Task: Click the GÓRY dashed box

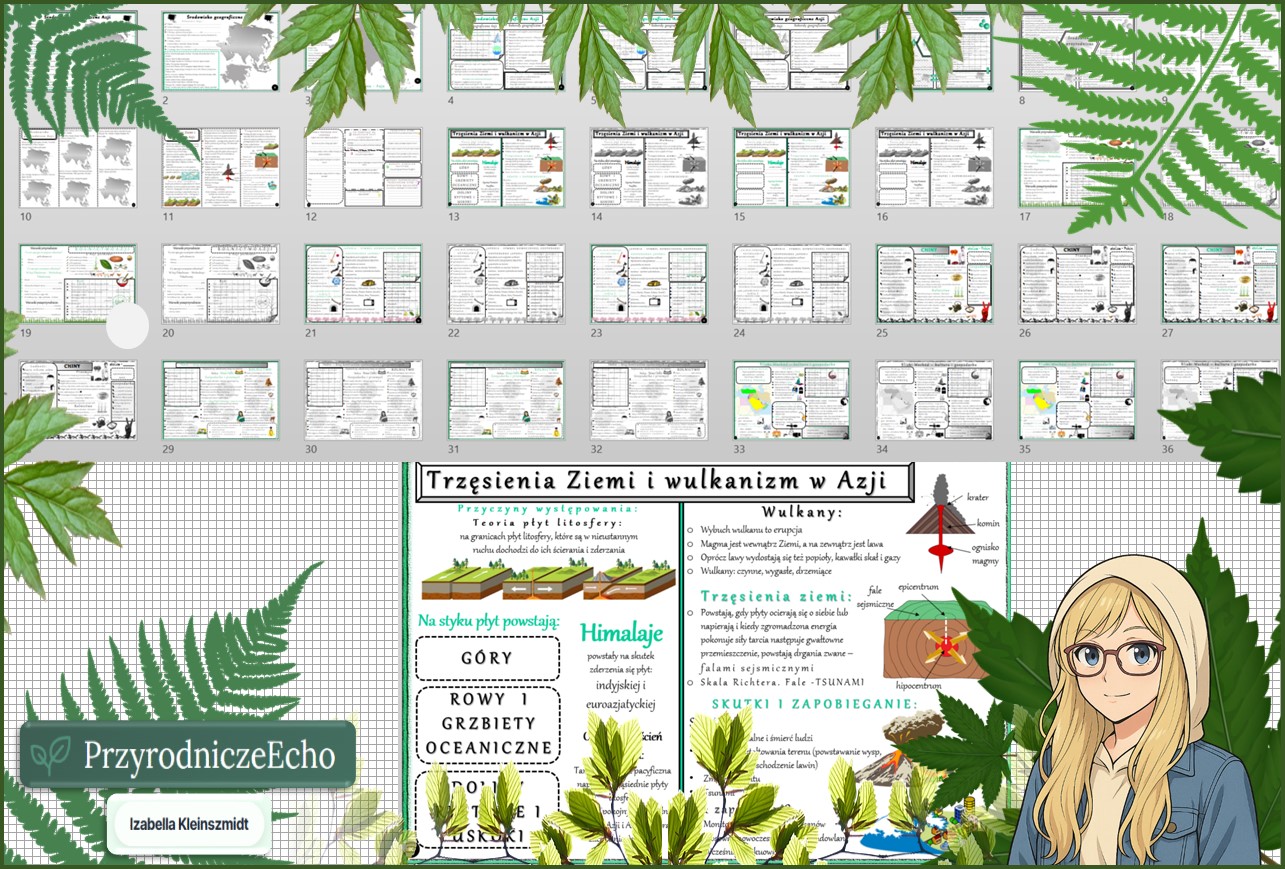Action: (487, 658)
